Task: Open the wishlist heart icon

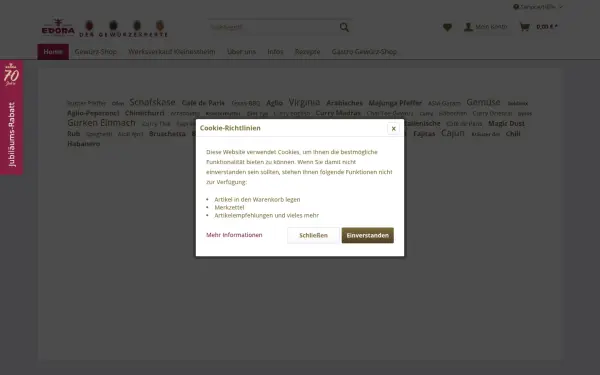Action: pyautogui.click(x=447, y=27)
